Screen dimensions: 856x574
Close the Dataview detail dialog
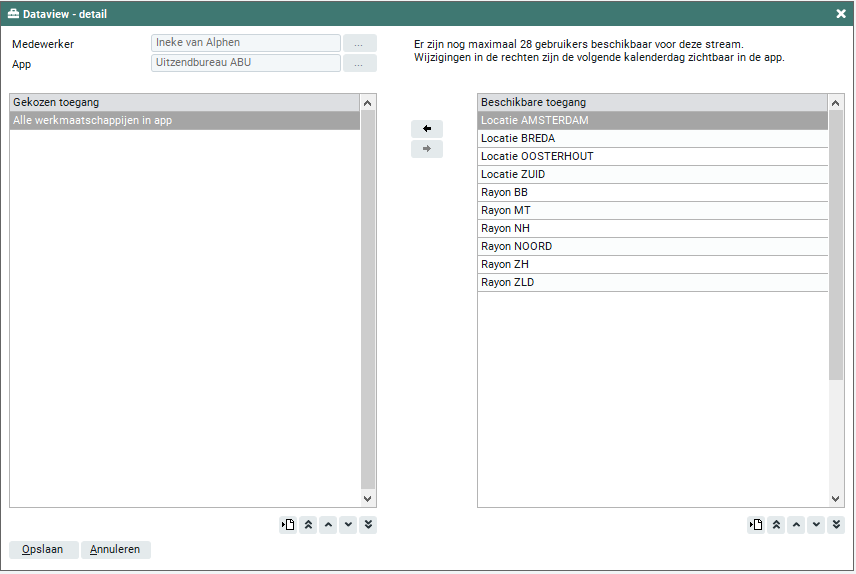click(841, 14)
